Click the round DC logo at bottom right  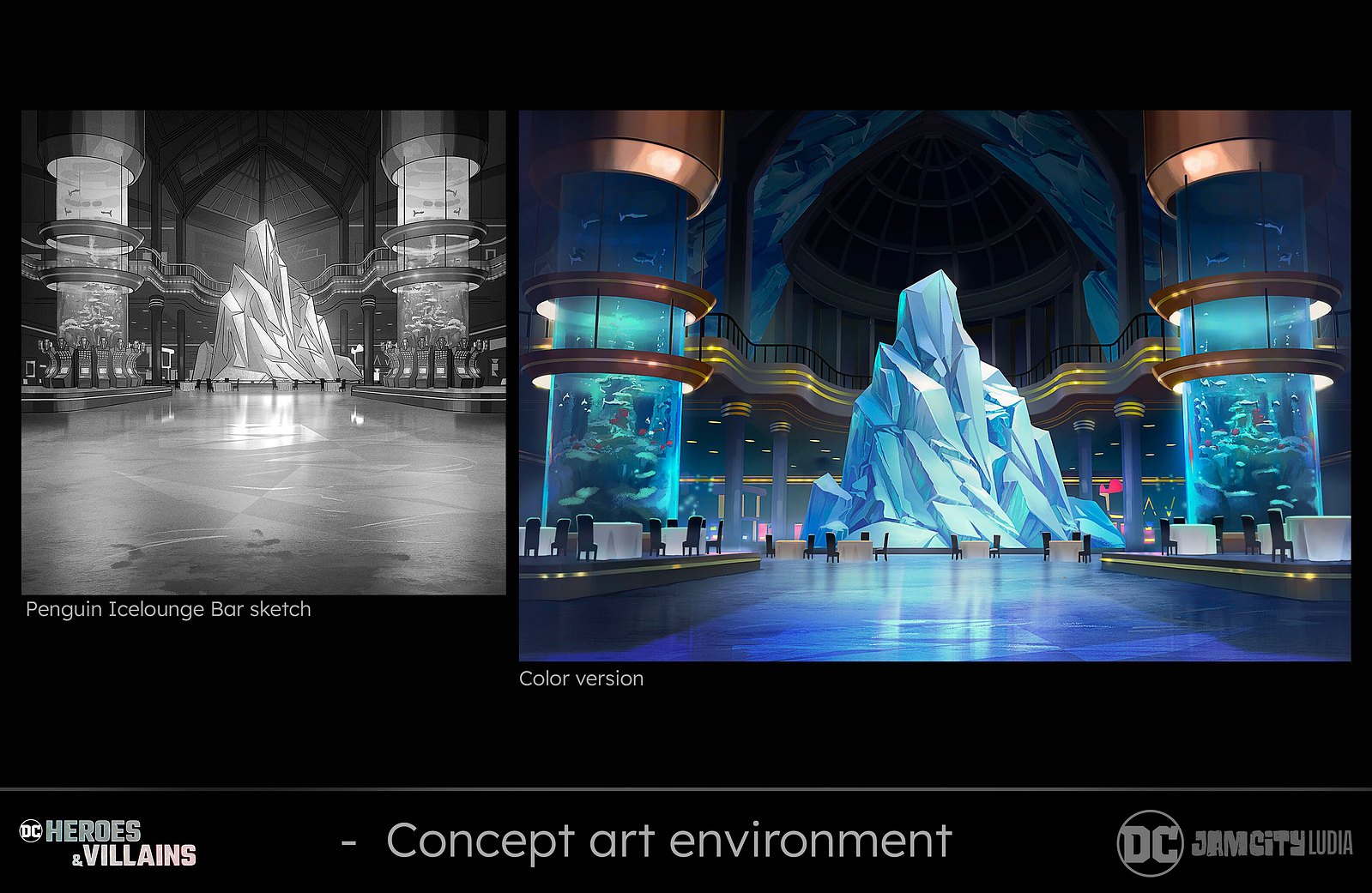point(1150,843)
